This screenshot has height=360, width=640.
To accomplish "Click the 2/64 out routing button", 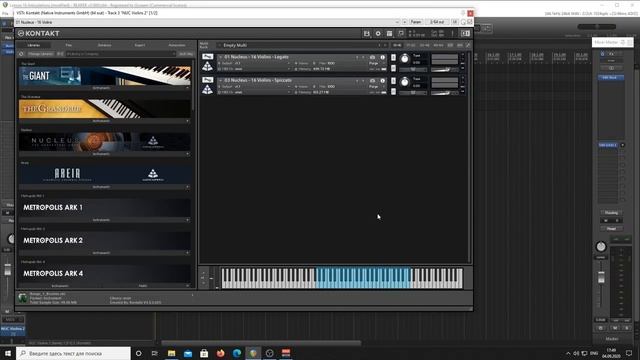I will [437, 22].
